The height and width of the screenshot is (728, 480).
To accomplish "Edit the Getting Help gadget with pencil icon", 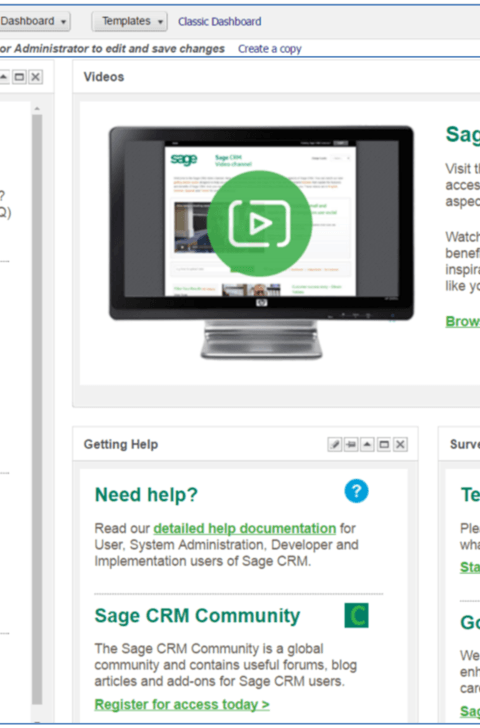I will coord(334,444).
